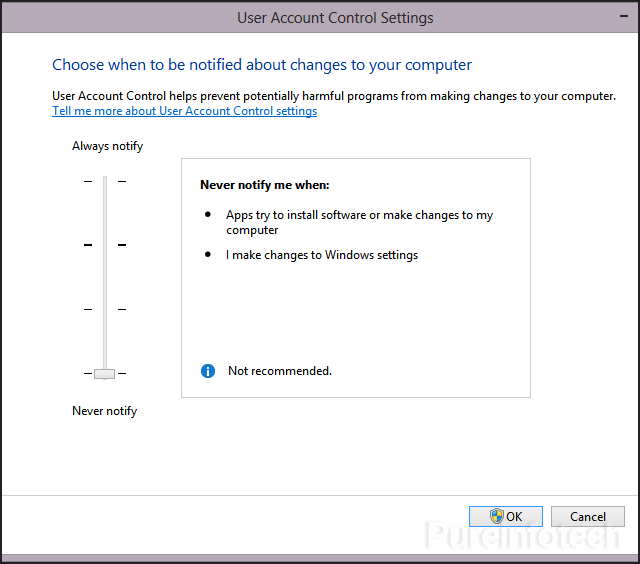Set slider to the second tick from top
The image size is (640, 564).
105,245
